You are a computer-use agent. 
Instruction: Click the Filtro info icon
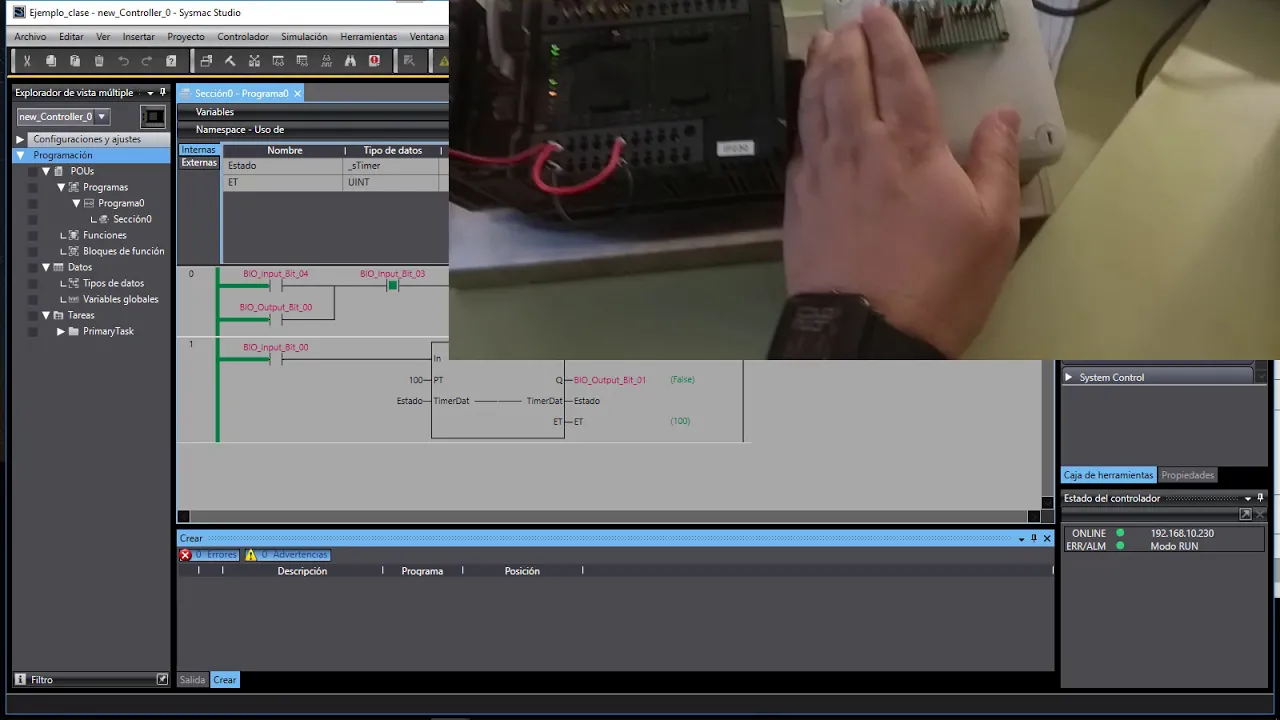[20, 679]
